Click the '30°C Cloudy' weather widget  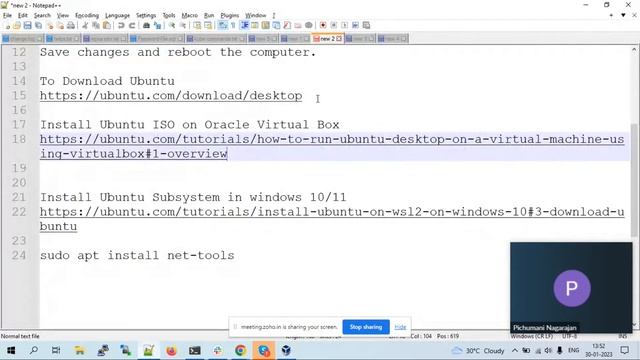pyautogui.click(x=478, y=351)
